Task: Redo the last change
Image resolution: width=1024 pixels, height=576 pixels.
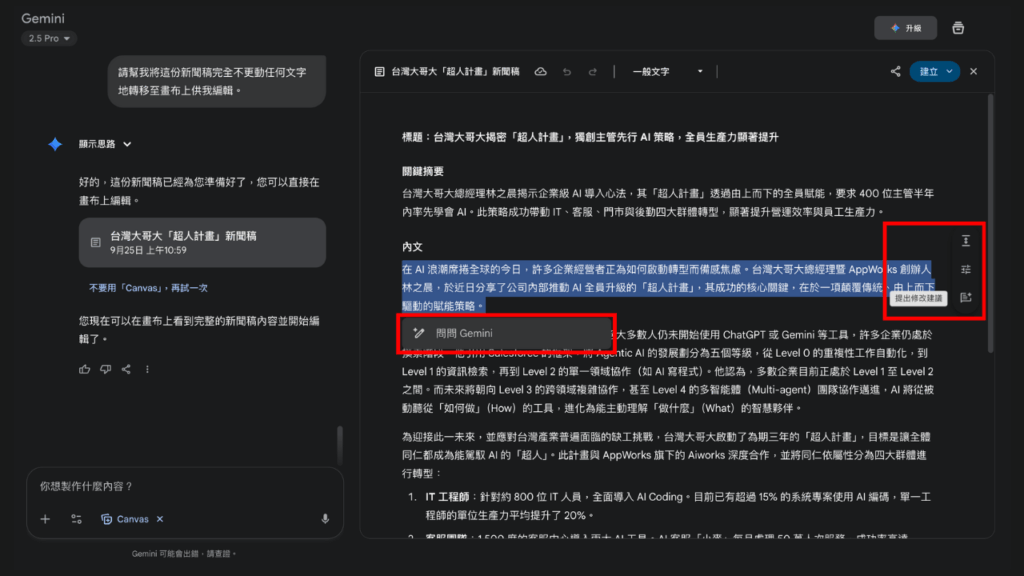Action: [590, 71]
